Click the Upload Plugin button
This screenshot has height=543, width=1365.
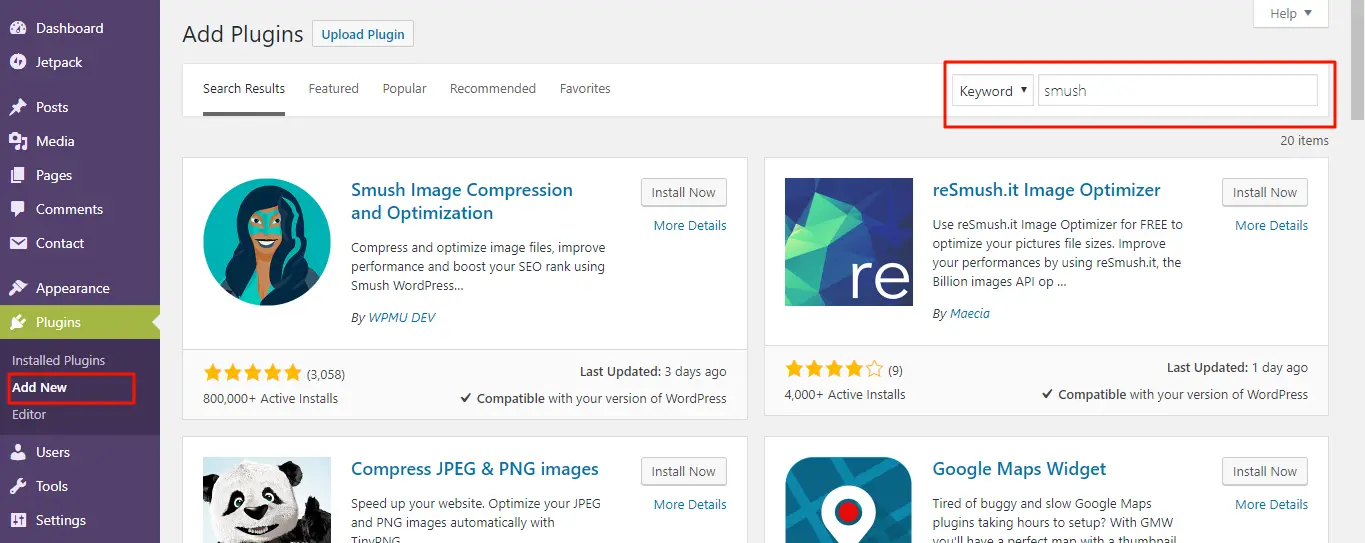tap(363, 34)
